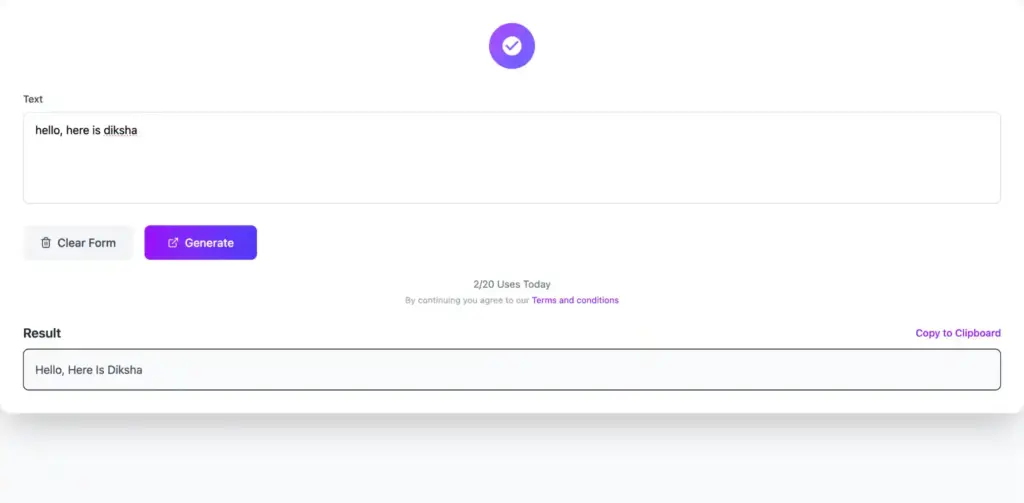Place cursor on underlined word "diksha"

(121, 131)
